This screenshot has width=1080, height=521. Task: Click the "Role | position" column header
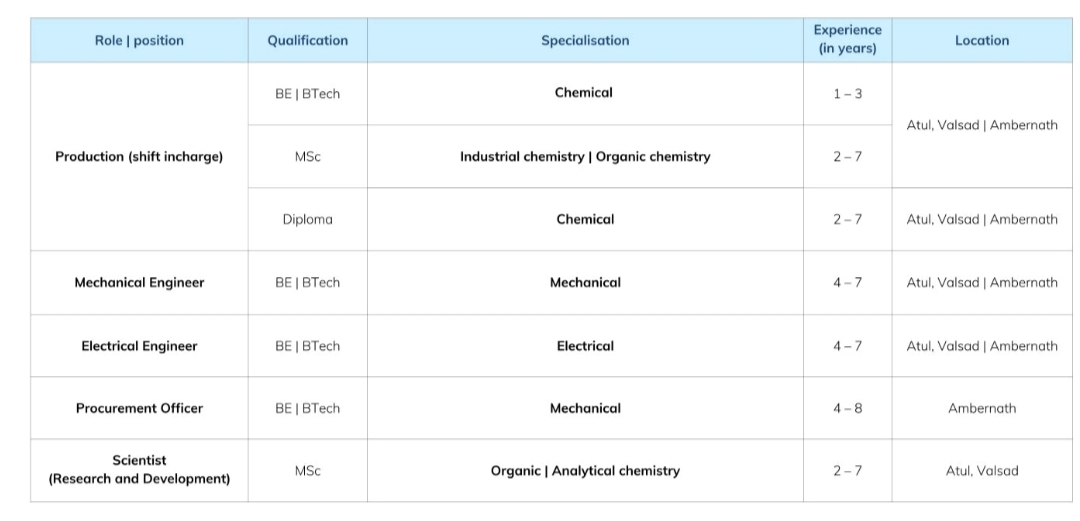(139, 41)
